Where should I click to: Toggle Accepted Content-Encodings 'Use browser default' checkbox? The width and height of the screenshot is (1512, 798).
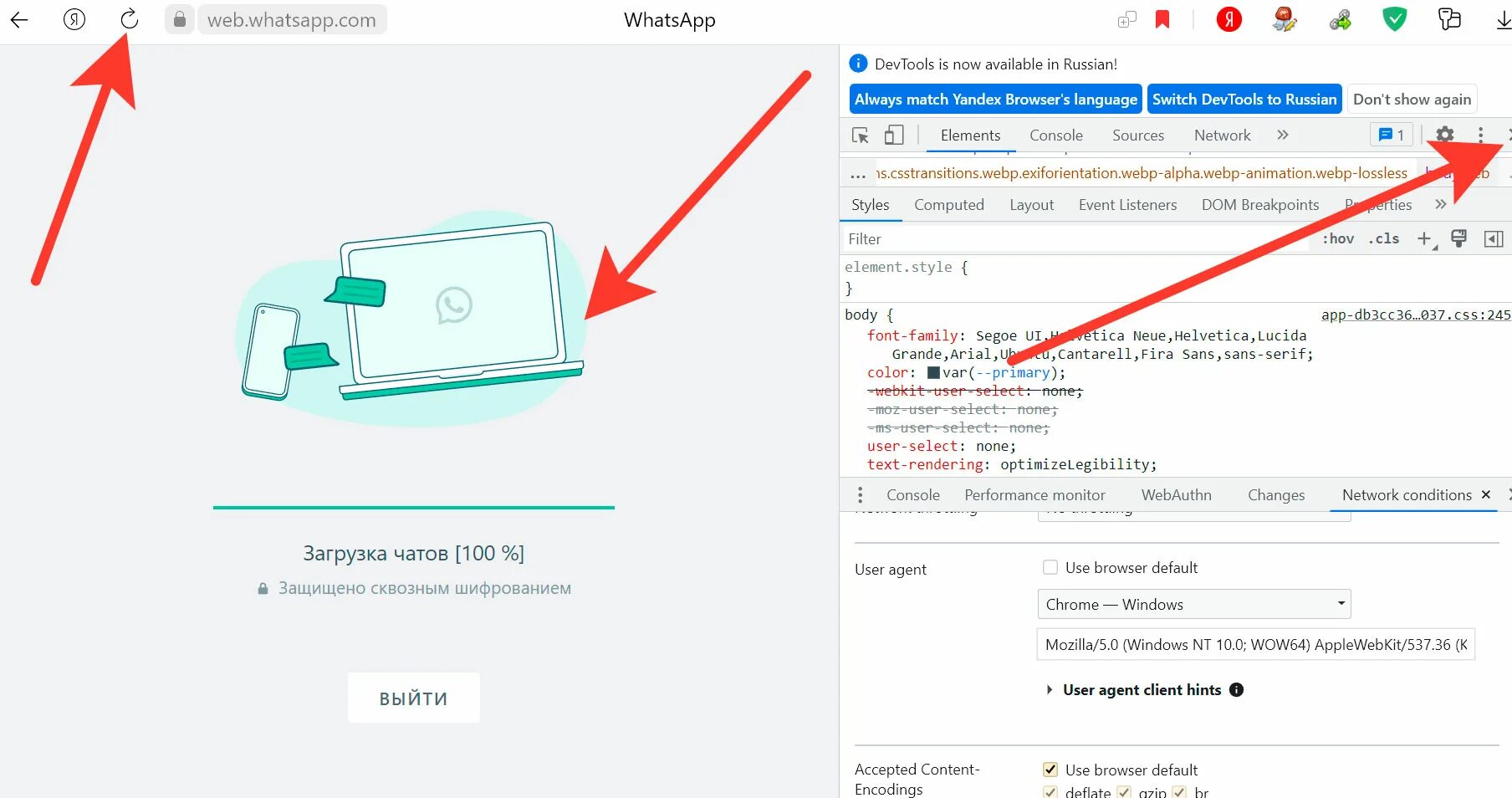click(1050, 770)
